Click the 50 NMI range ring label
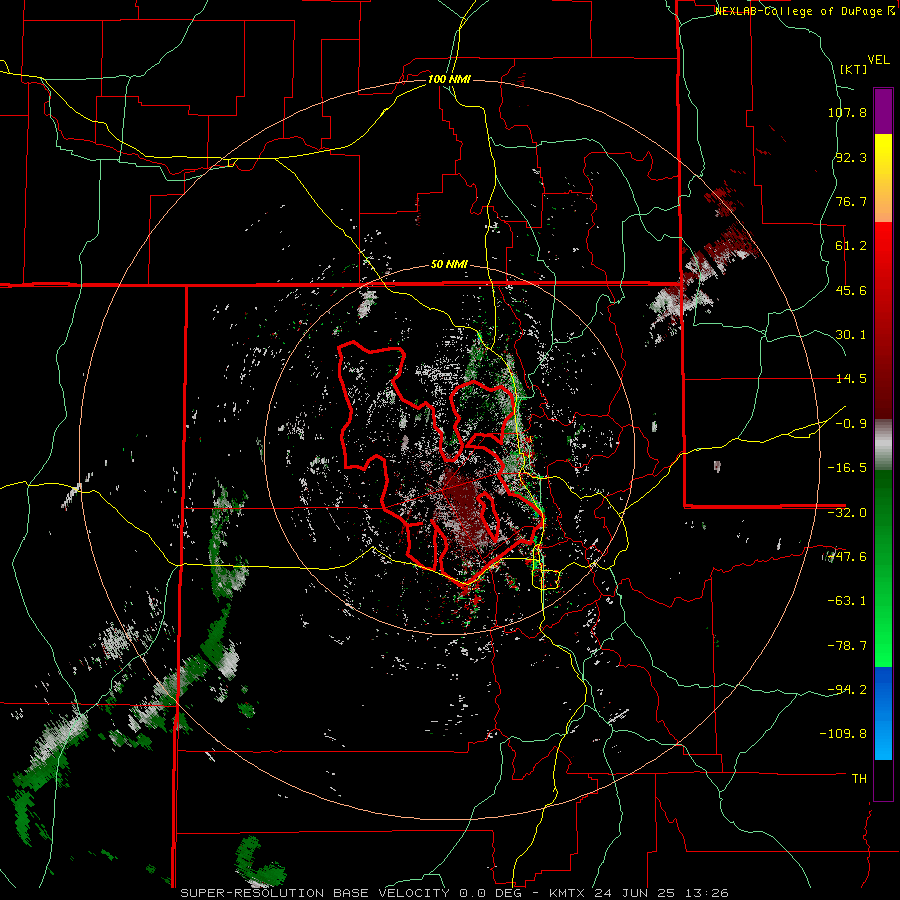The height and width of the screenshot is (900, 900). (x=449, y=265)
